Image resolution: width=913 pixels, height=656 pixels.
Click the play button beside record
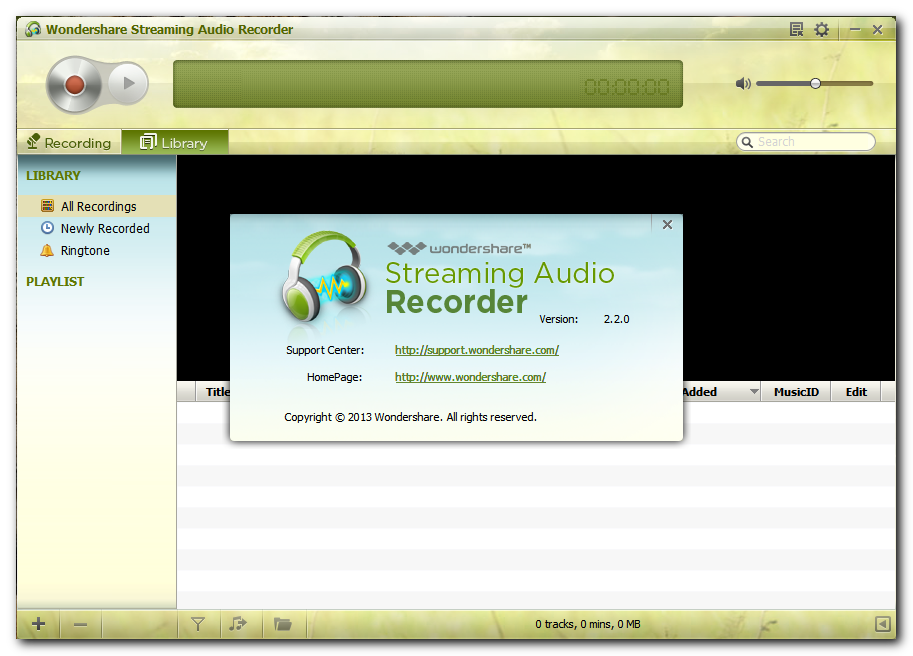click(x=129, y=84)
